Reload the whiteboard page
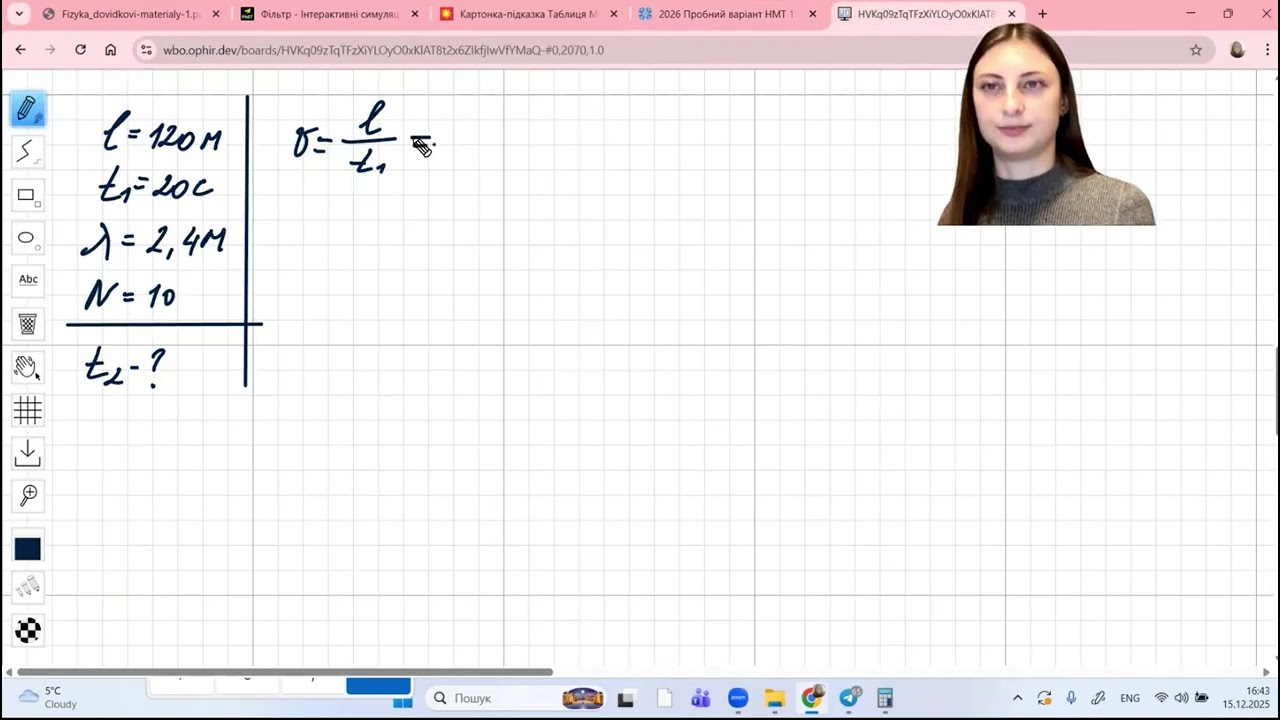This screenshot has height=720, width=1280. (80, 50)
